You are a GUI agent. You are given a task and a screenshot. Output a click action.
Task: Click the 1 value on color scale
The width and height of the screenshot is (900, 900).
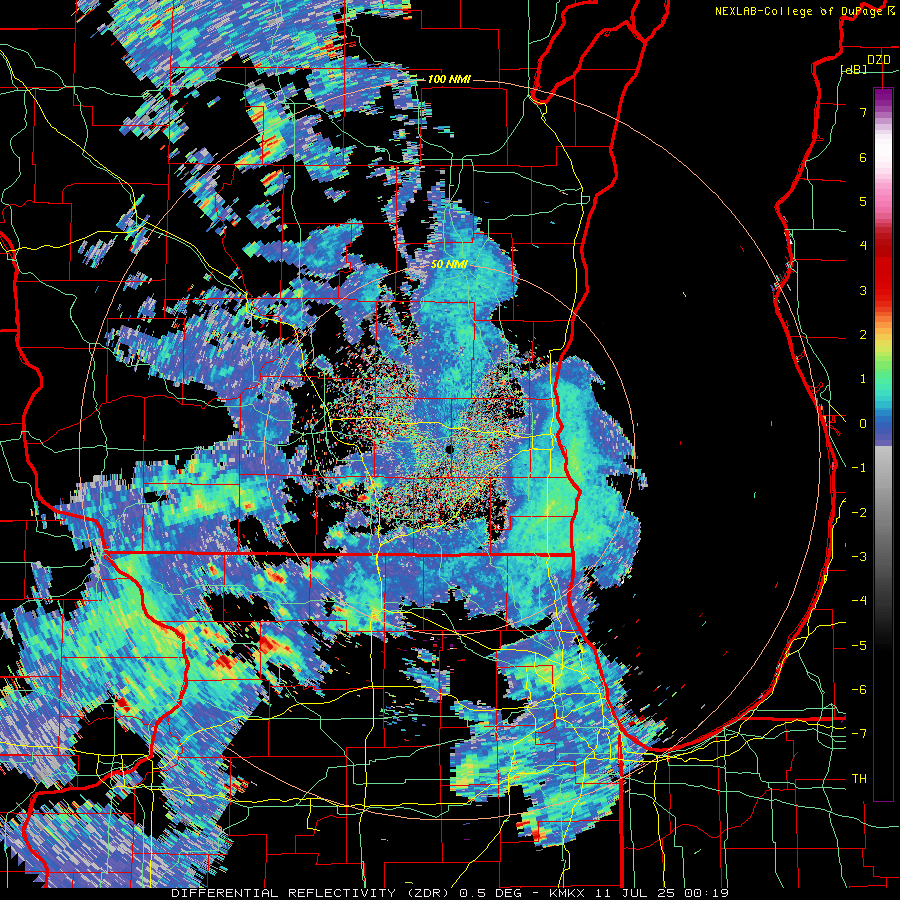click(863, 379)
